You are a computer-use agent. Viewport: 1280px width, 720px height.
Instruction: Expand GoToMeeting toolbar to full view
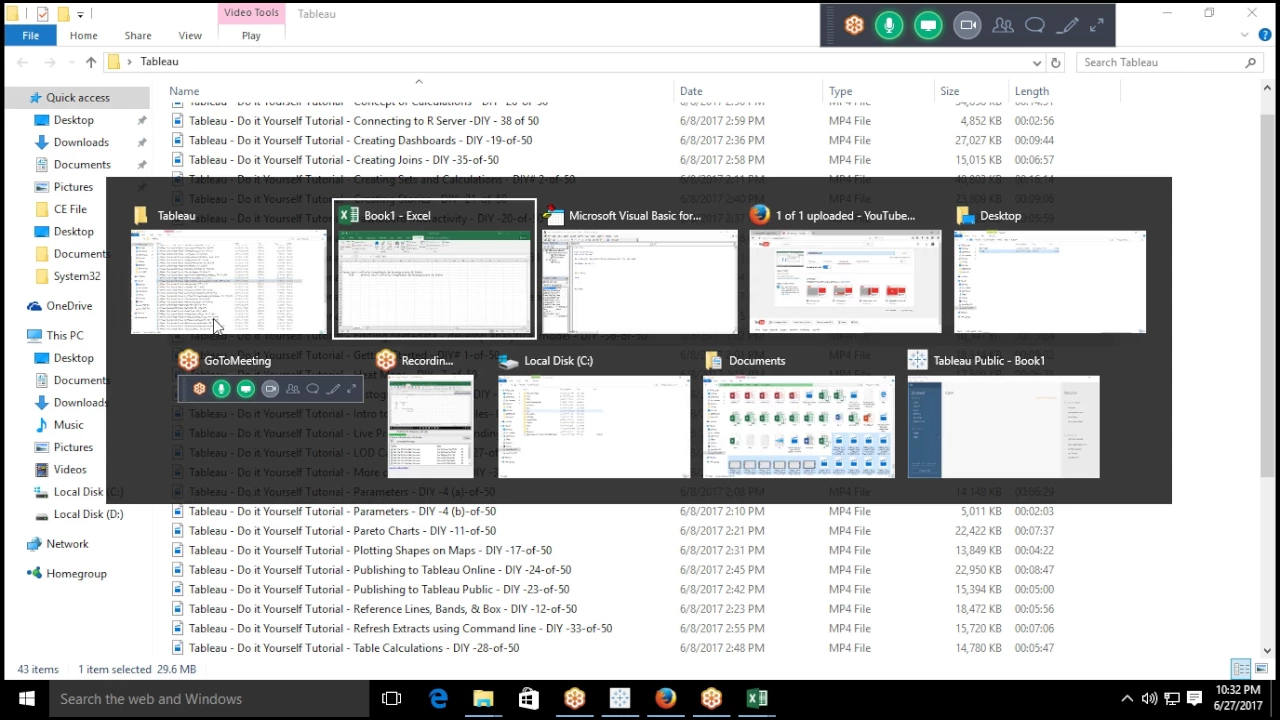(1097, 26)
